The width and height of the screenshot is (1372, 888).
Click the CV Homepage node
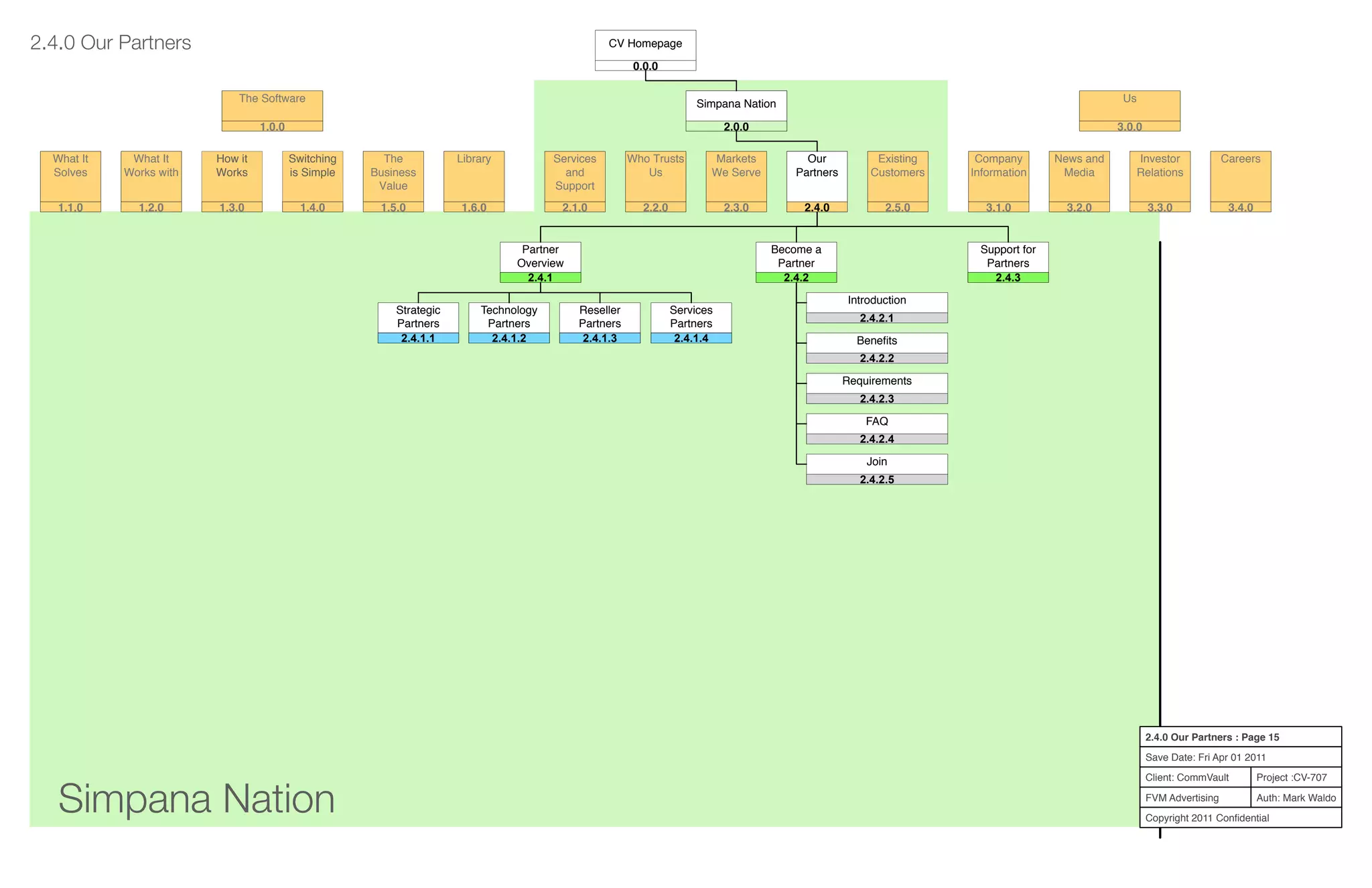coord(645,50)
